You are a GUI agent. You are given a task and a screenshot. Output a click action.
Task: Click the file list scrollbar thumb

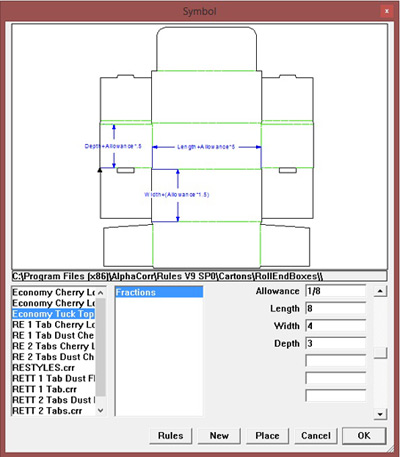101,347
